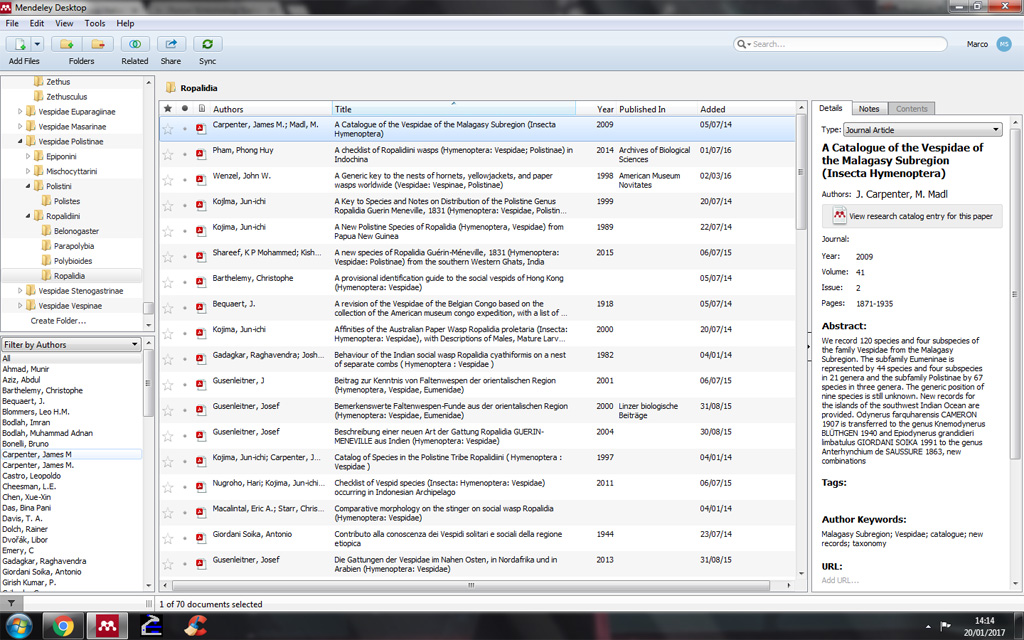Click into the Search field

pos(846,44)
